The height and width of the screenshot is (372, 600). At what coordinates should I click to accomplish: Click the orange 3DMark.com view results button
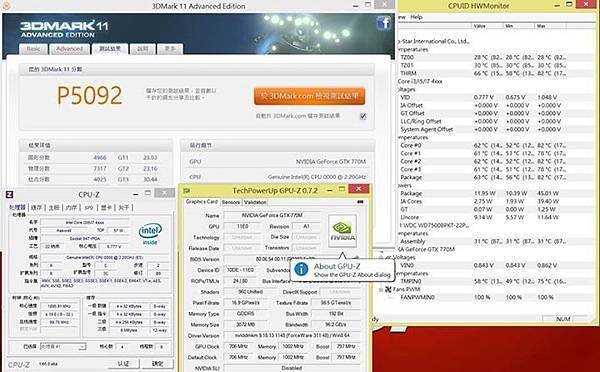point(309,96)
